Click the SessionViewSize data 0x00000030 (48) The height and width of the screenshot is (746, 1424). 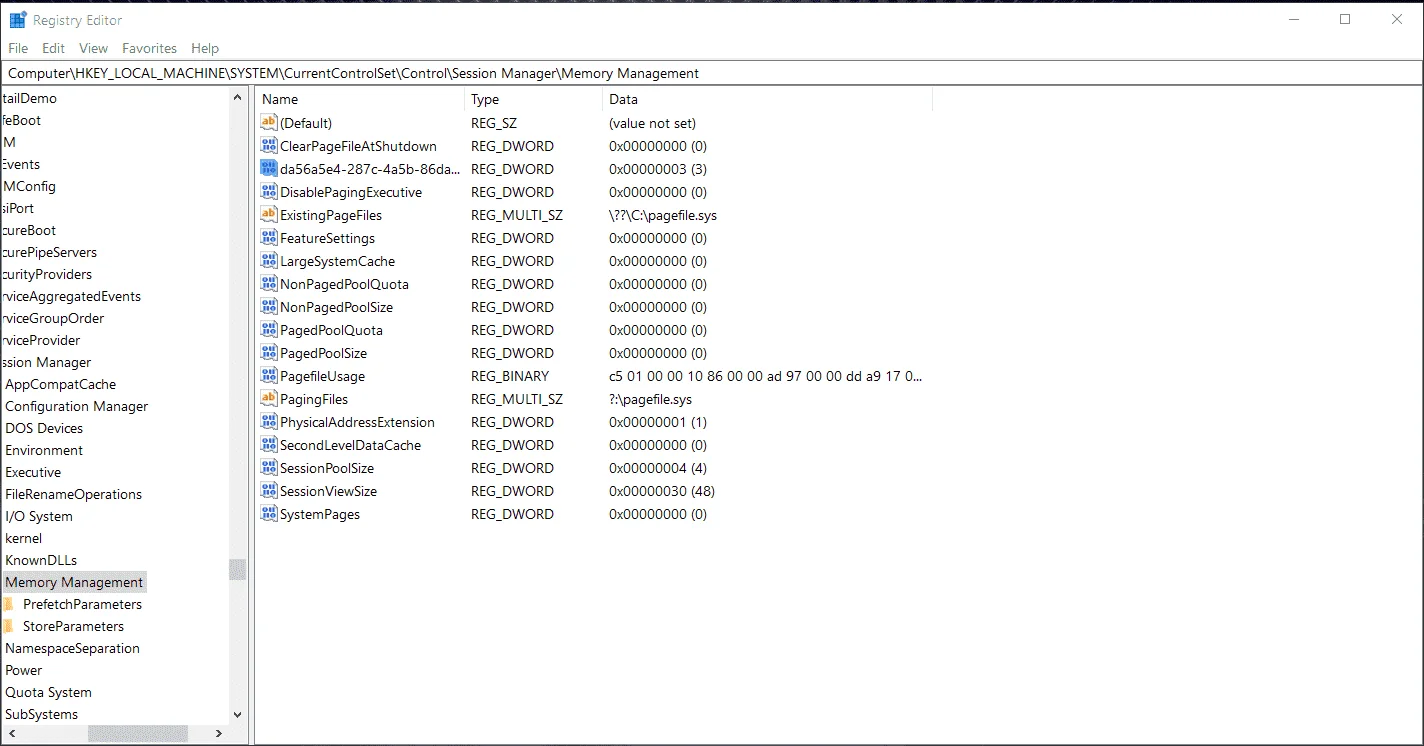[662, 491]
